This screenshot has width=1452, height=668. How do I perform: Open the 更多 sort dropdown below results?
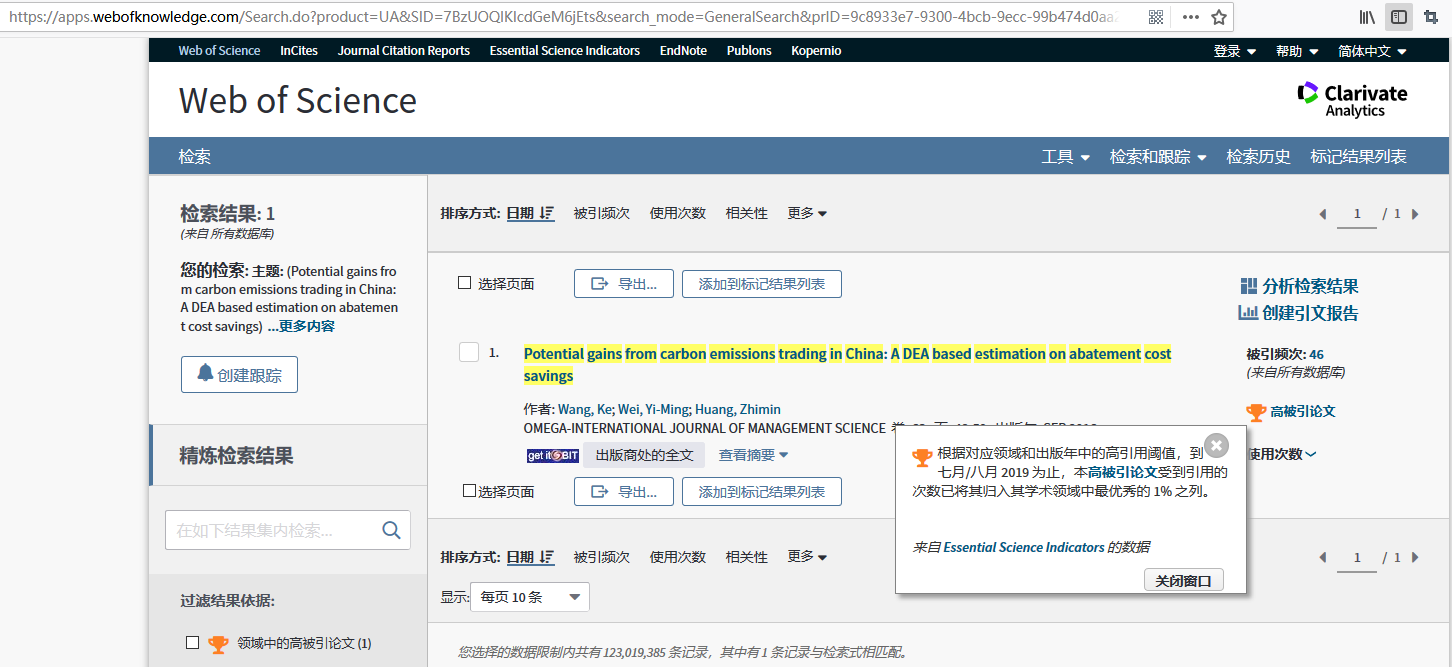(x=807, y=557)
